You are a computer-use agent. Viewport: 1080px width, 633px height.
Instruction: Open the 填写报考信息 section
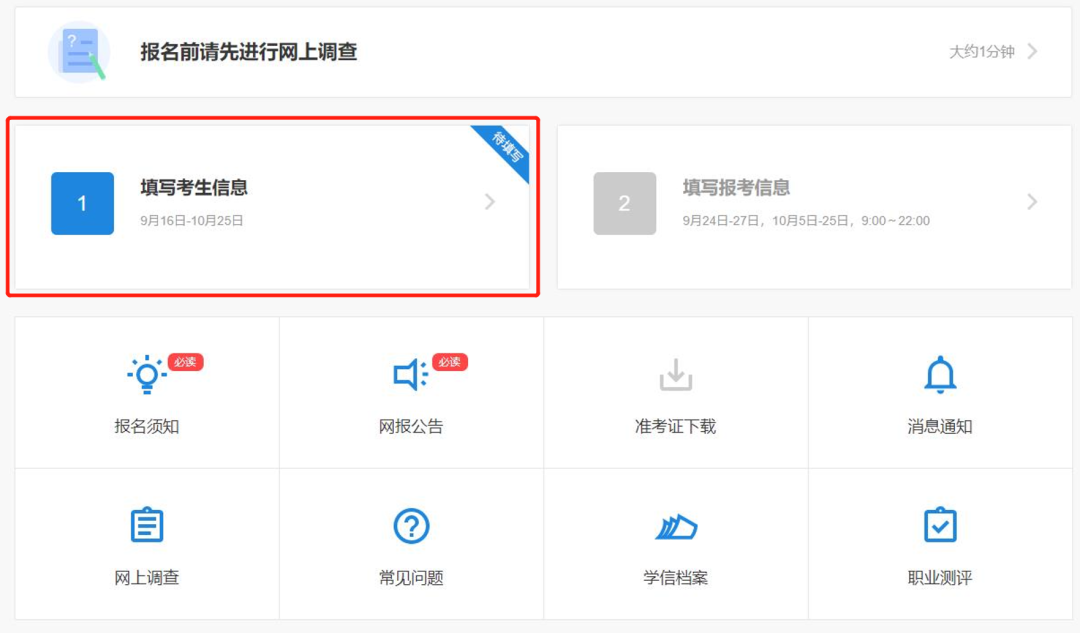pos(738,187)
